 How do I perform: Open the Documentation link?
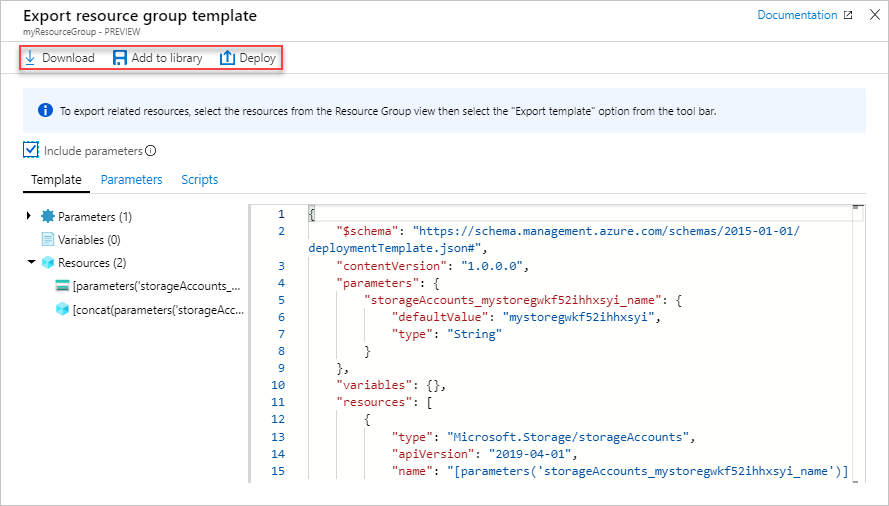tap(797, 15)
